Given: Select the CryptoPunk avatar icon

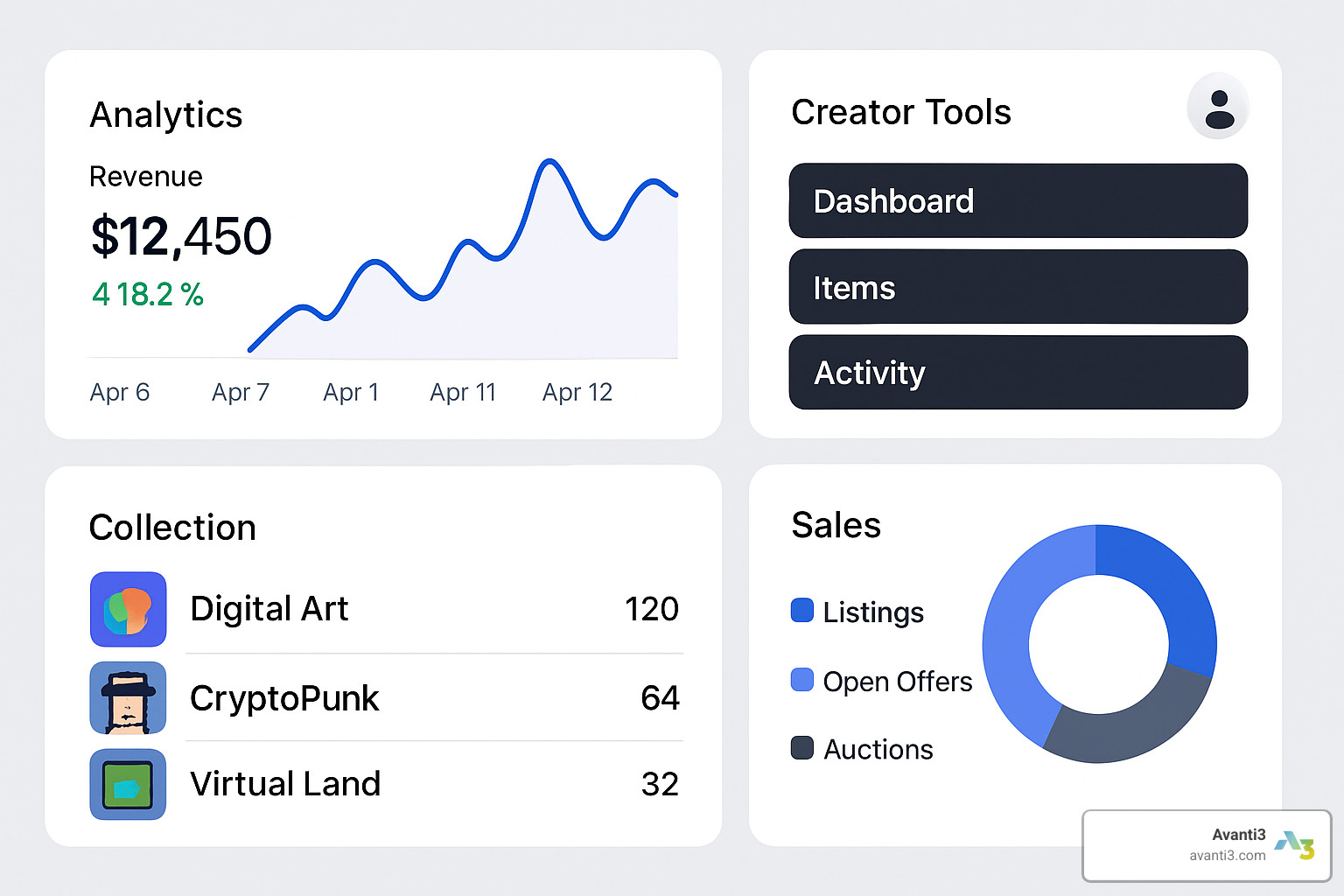Looking at the screenshot, I should coord(128,697).
